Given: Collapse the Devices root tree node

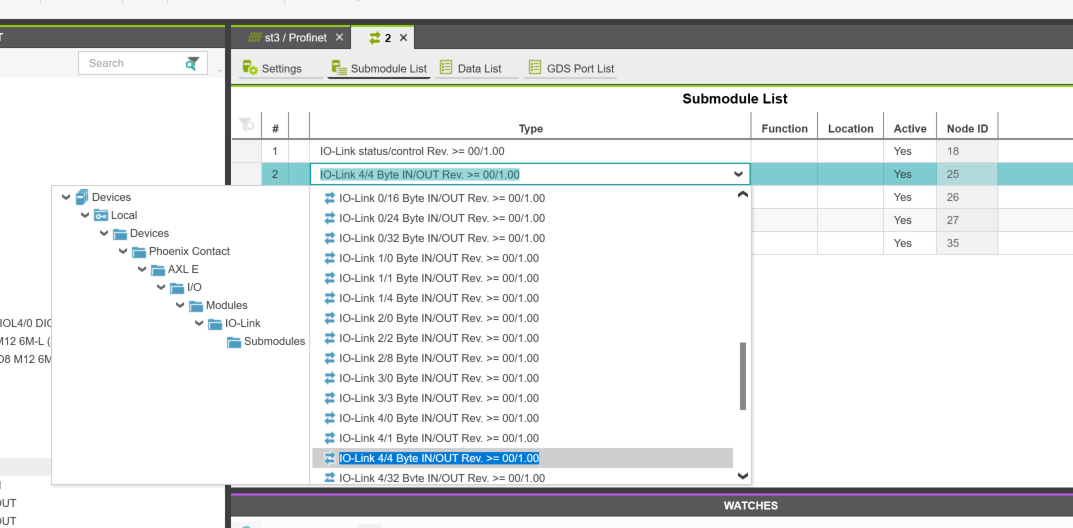Looking at the screenshot, I should [x=66, y=197].
